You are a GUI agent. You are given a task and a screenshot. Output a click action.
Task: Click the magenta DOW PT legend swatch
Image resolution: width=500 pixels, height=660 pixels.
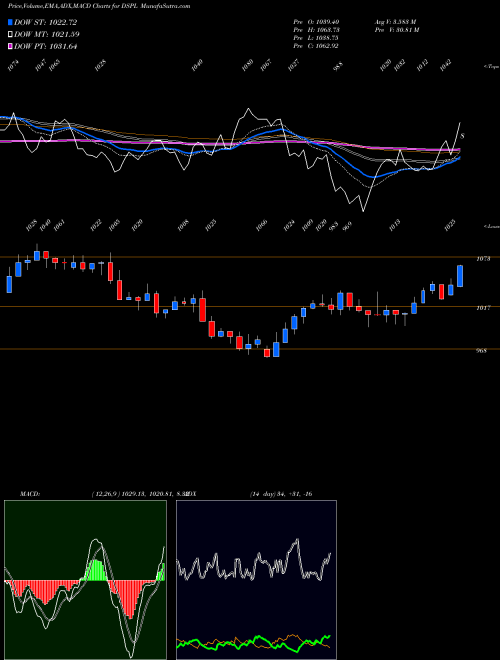[11, 46]
